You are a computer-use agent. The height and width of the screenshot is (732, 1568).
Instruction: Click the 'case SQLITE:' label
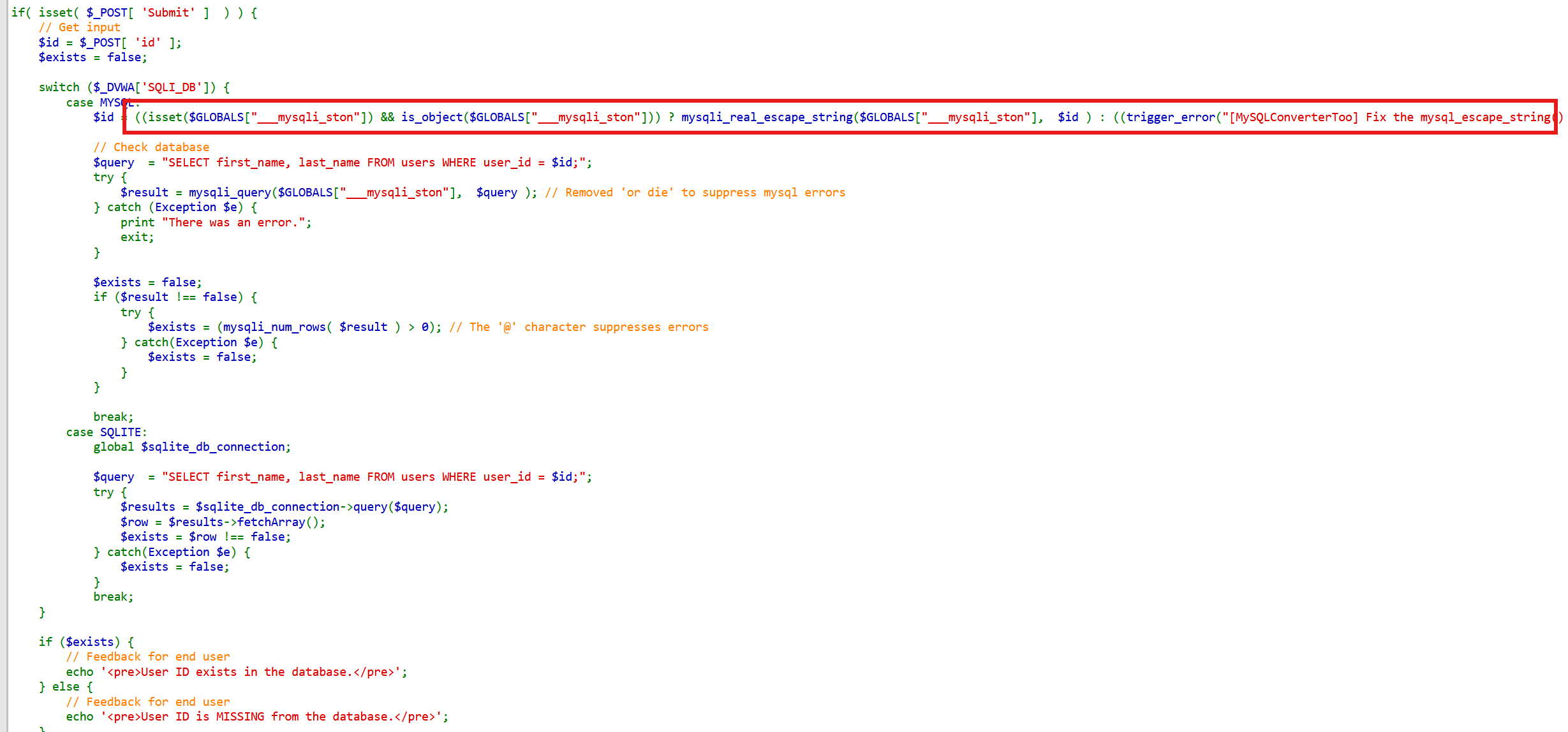(107, 432)
